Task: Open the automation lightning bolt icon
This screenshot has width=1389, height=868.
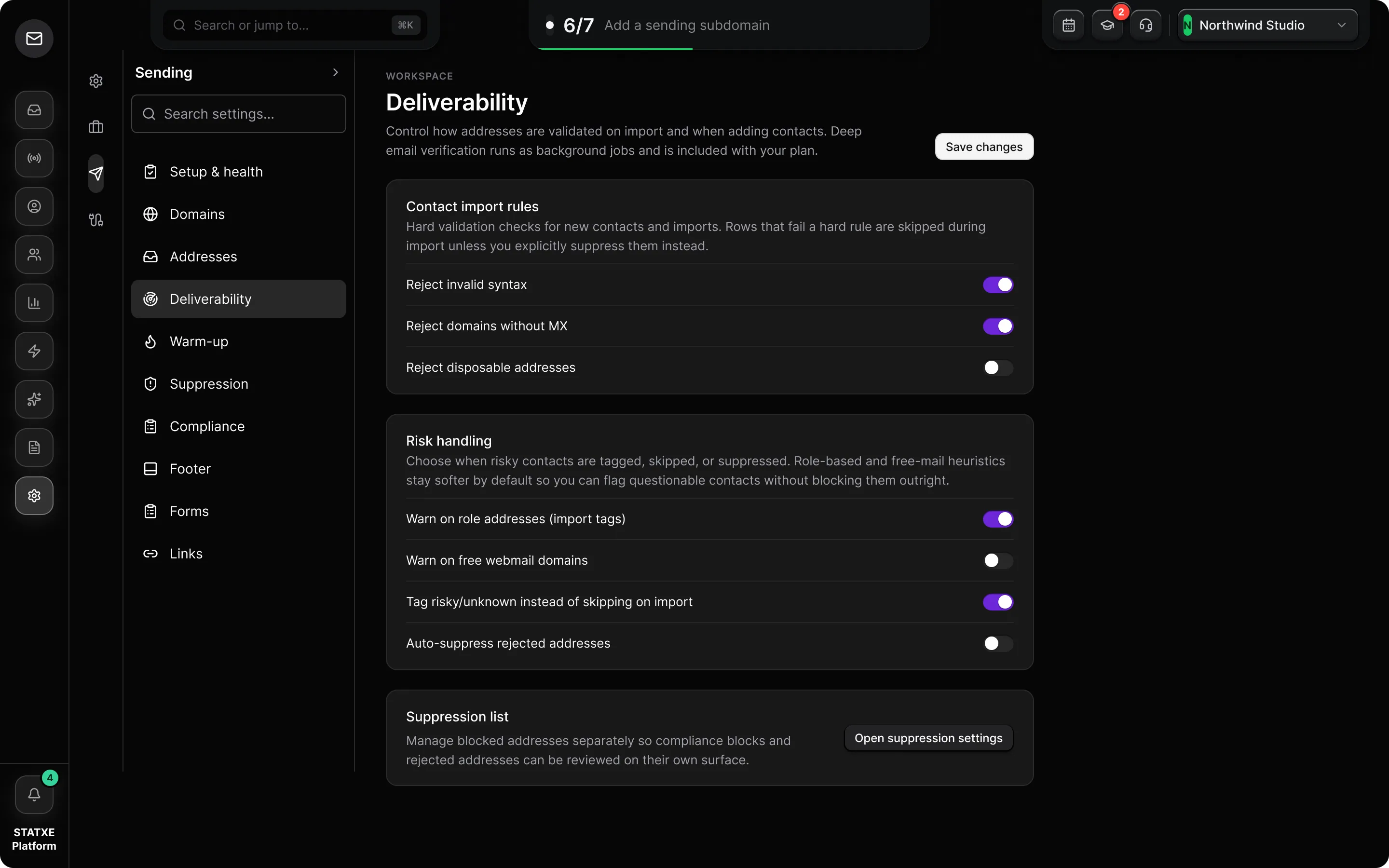Action: coord(34,351)
